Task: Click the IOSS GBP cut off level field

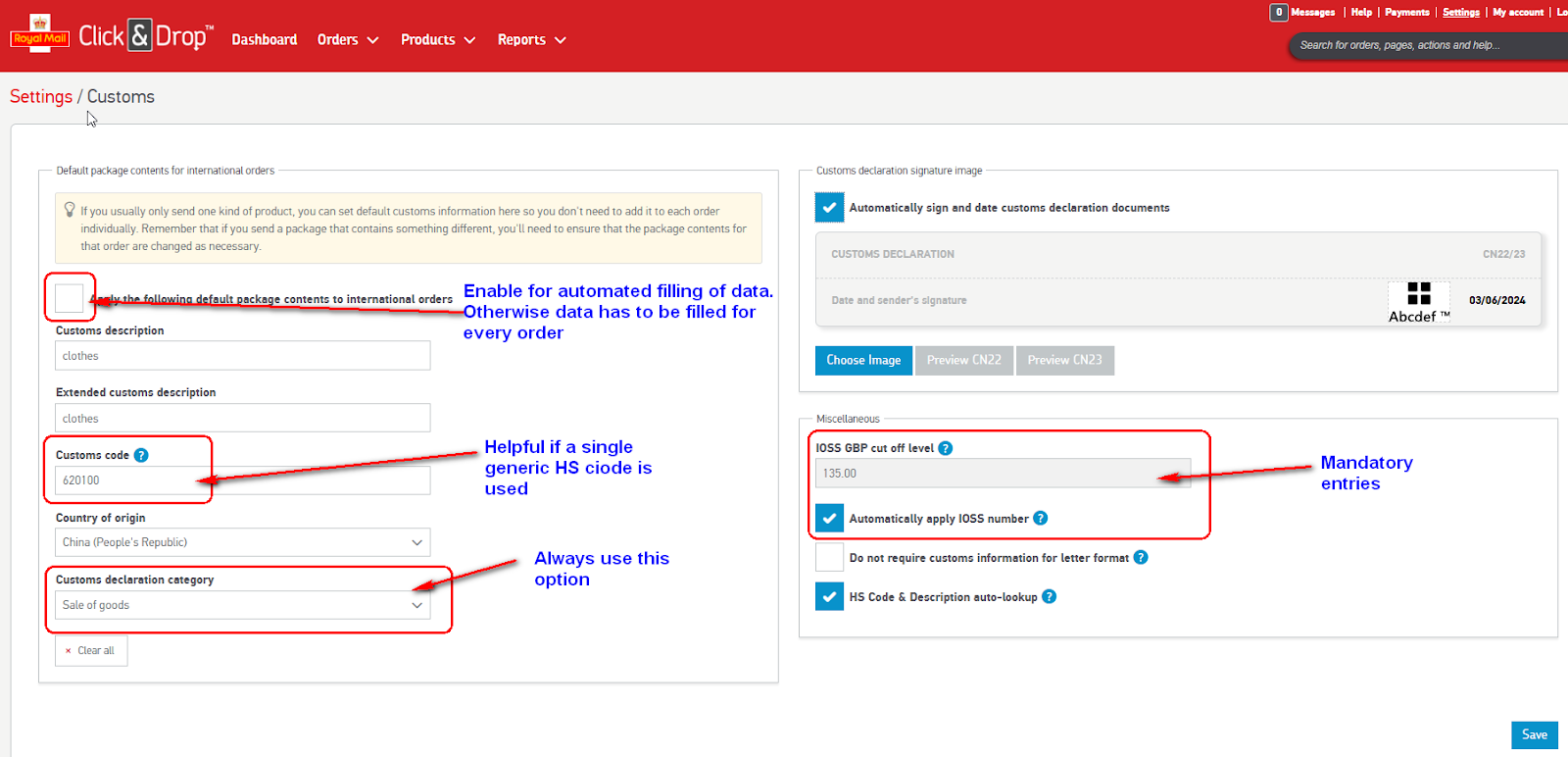Action: [x=1004, y=473]
